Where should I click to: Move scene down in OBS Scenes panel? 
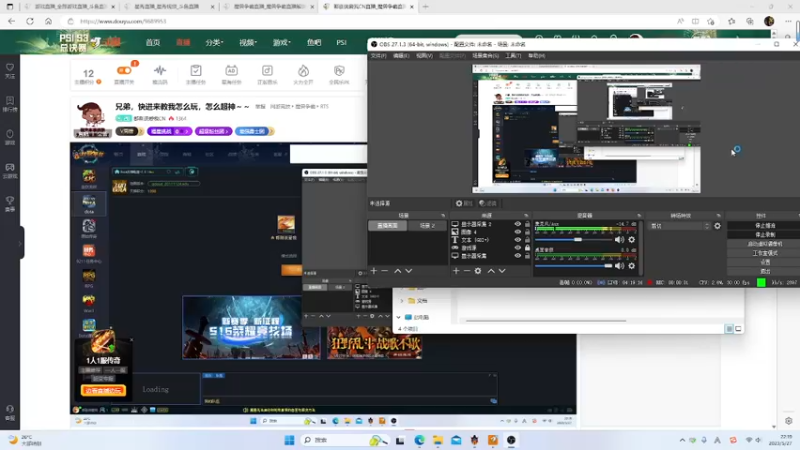coord(409,271)
